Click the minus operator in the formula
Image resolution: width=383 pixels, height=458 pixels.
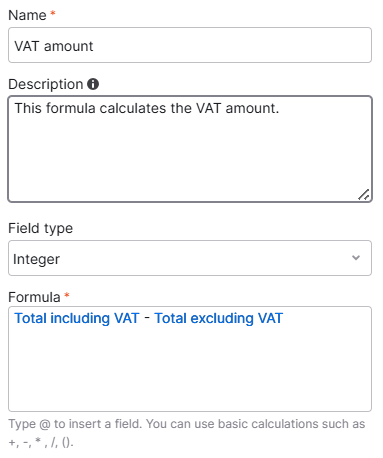coord(147,318)
